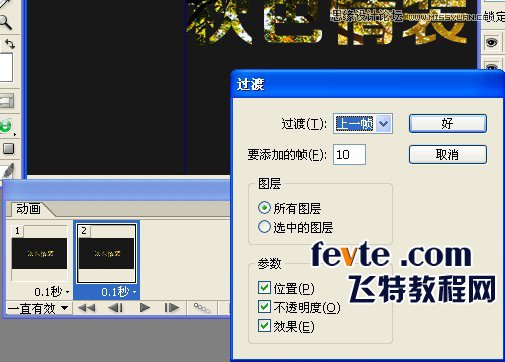Select the Zoom magnifier tool

[6, 22]
